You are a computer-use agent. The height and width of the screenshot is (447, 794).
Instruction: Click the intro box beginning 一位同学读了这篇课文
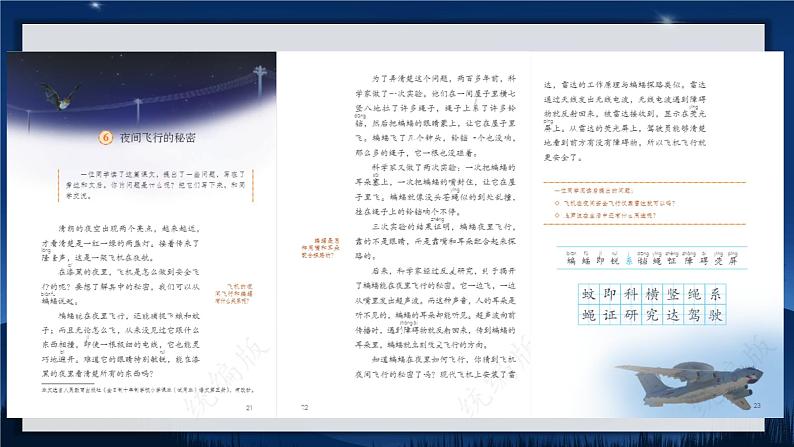tap(155, 185)
